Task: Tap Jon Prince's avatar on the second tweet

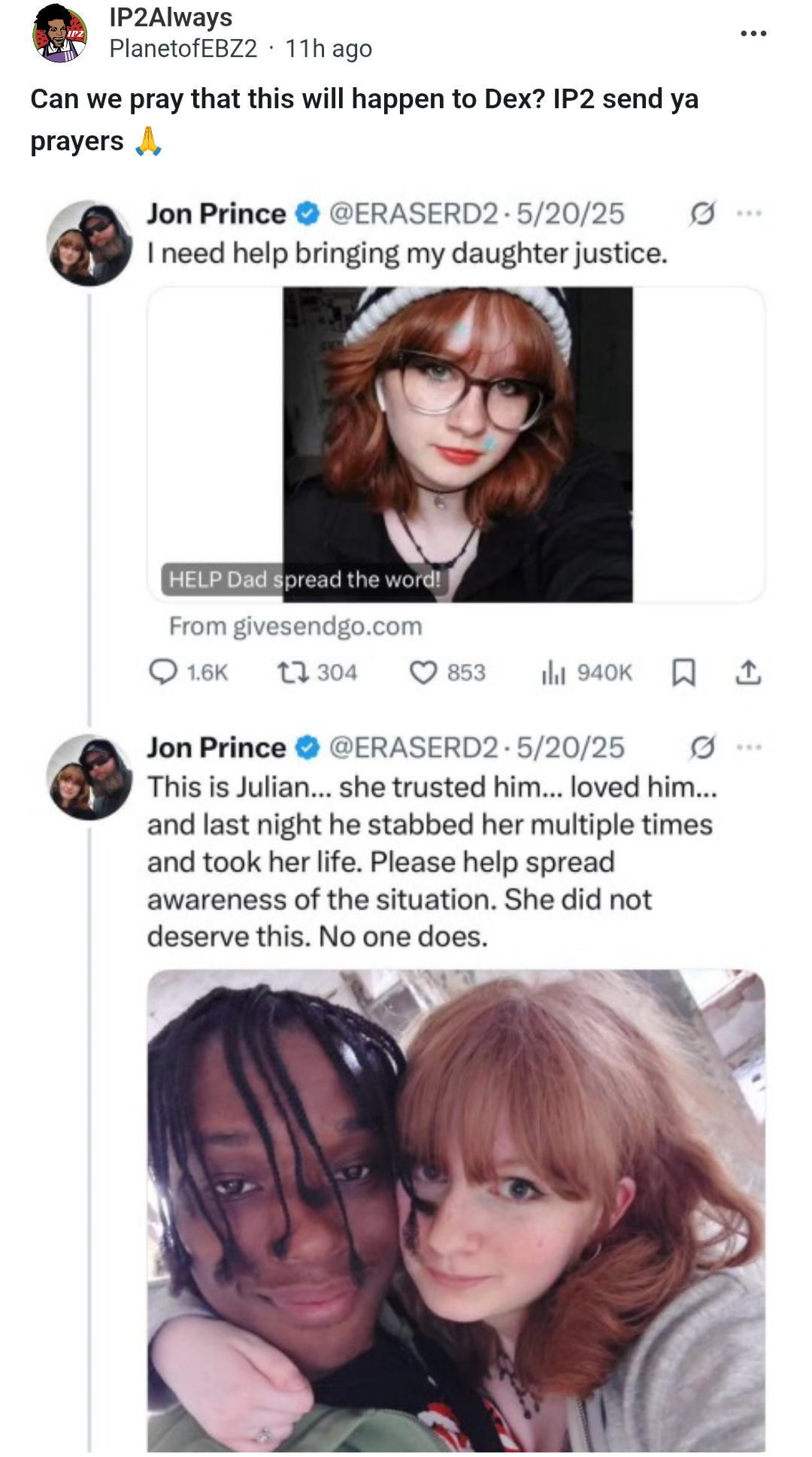Action: tap(89, 777)
